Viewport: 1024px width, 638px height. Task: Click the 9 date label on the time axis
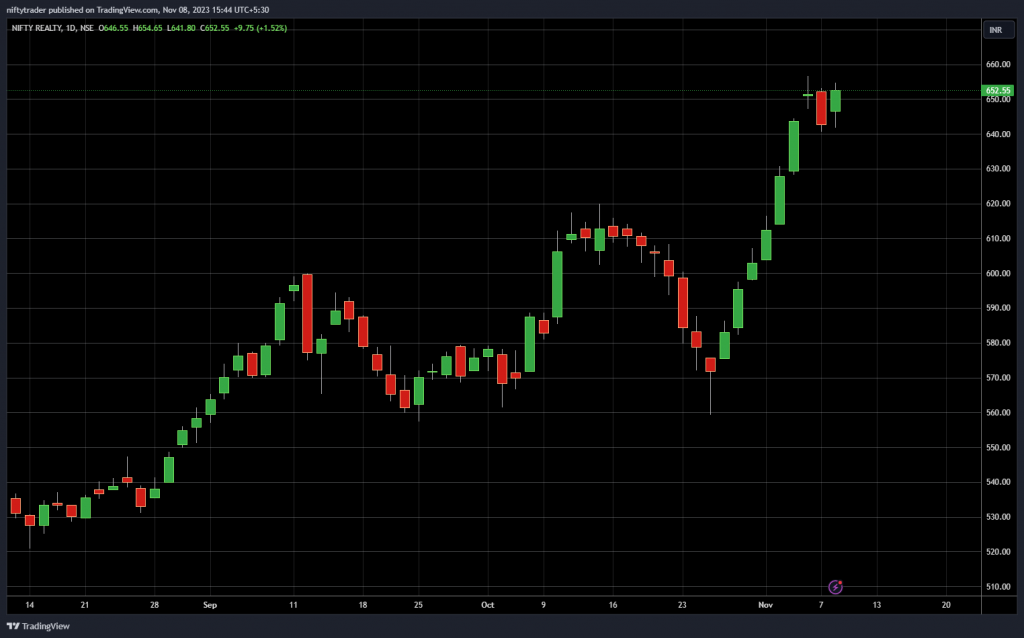coord(543,605)
